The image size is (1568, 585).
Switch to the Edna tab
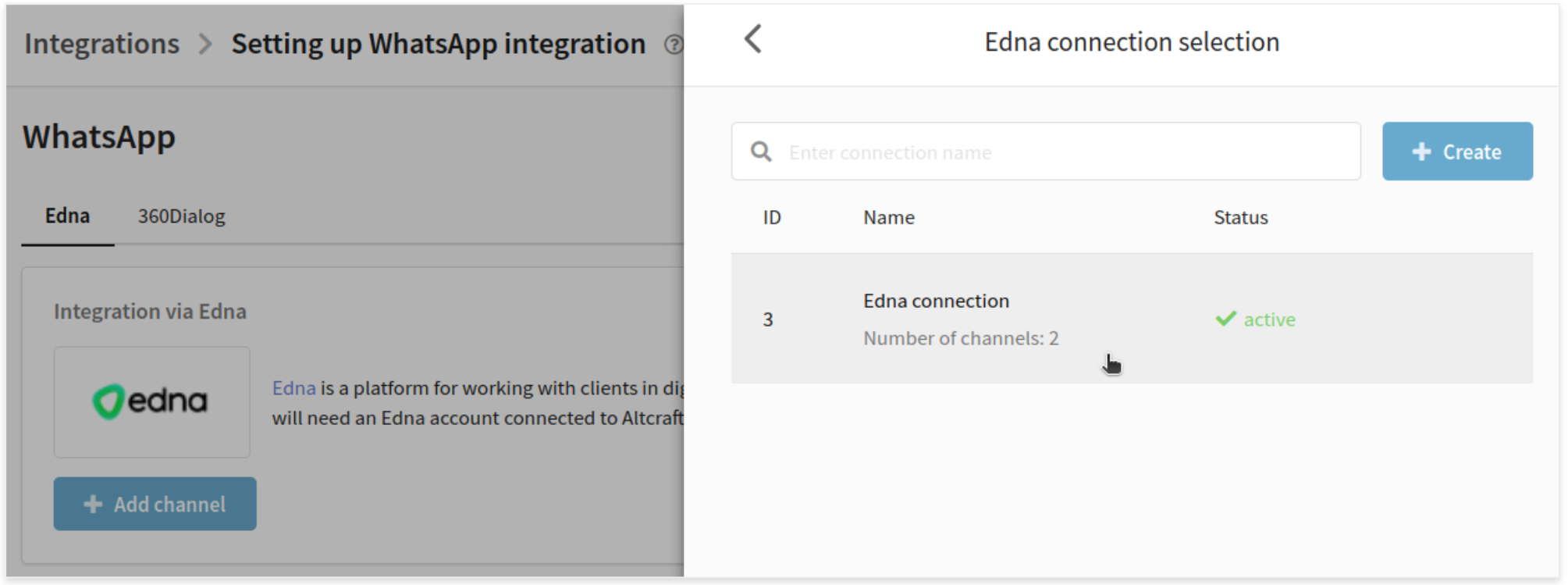point(67,216)
